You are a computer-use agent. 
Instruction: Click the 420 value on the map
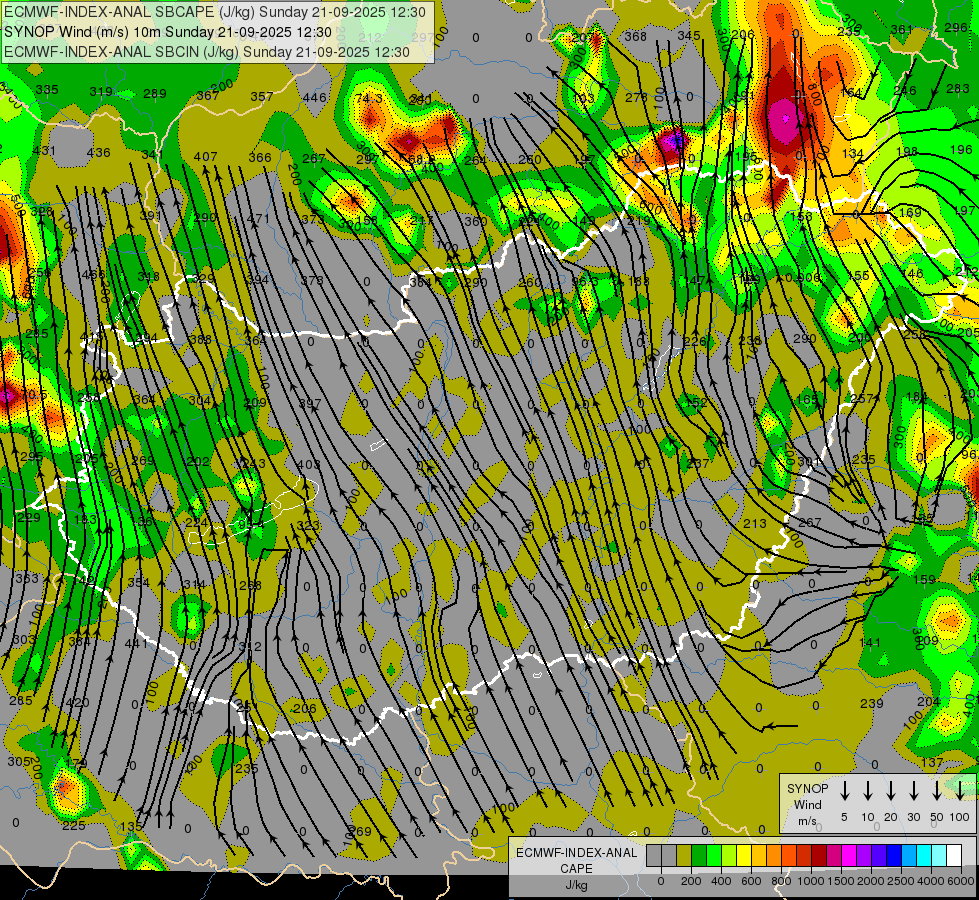point(77,703)
